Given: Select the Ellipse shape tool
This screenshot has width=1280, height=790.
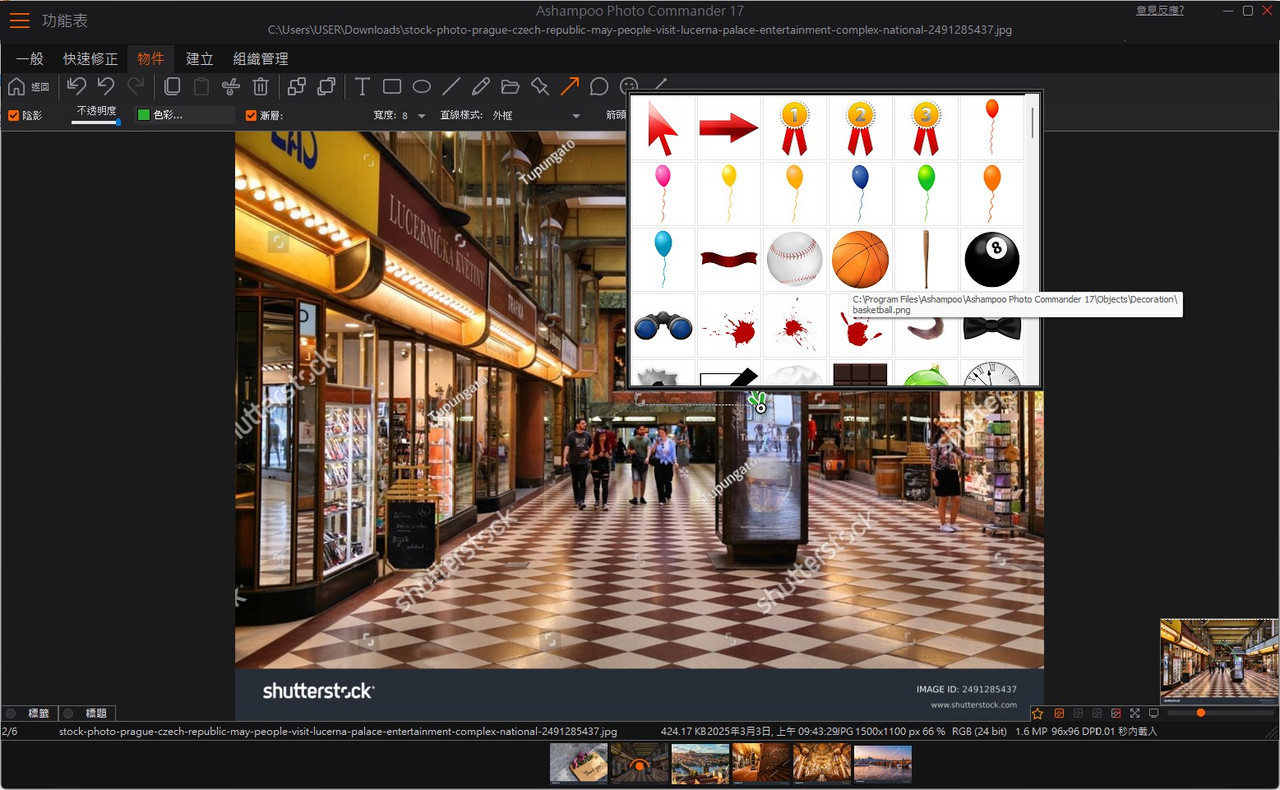Looking at the screenshot, I should (x=422, y=87).
